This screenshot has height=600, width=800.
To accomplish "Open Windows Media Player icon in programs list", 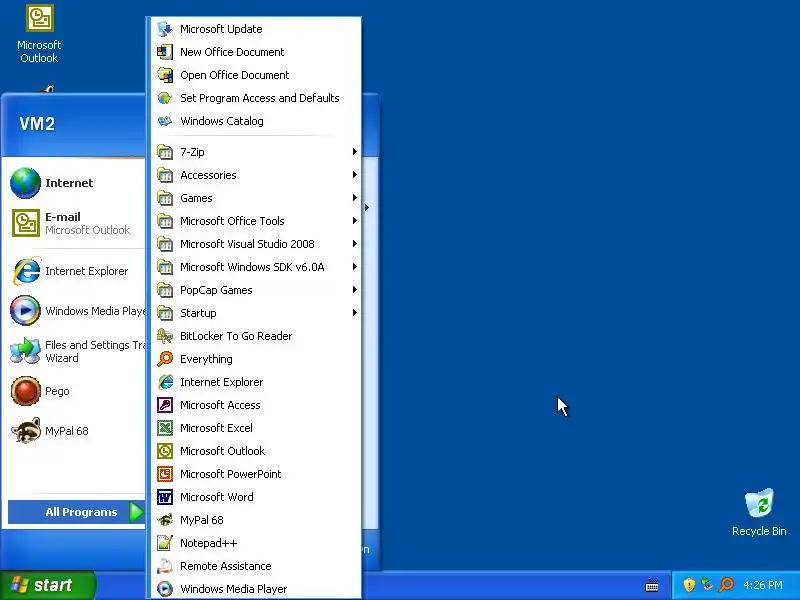I will (x=165, y=589).
